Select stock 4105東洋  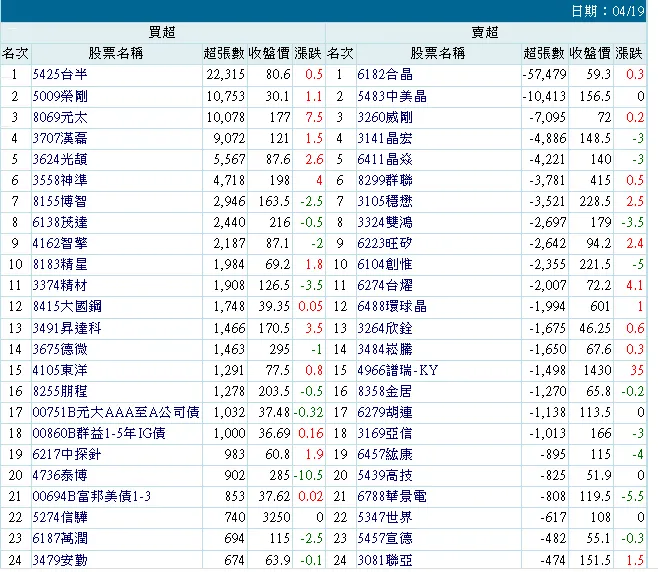click(x=60, y=370)
